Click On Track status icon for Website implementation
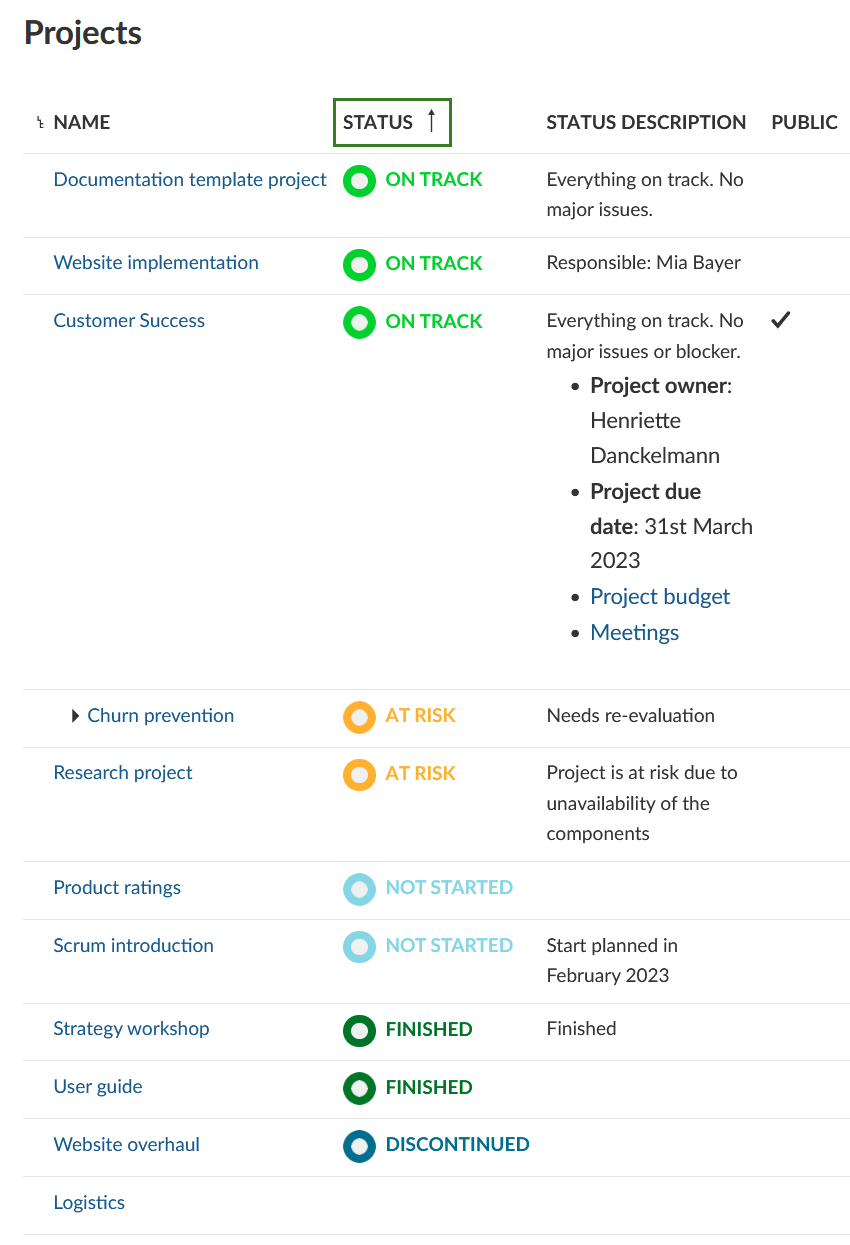Screen dimensions: 850x1245 pos(359,265)
